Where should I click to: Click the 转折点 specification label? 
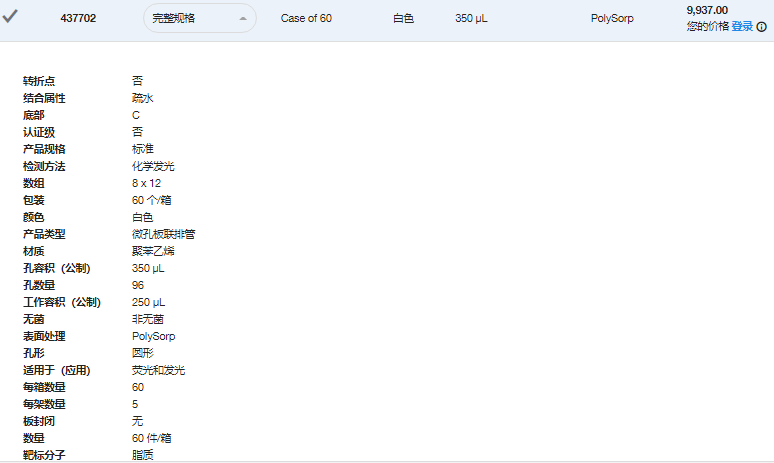(39, 81)
